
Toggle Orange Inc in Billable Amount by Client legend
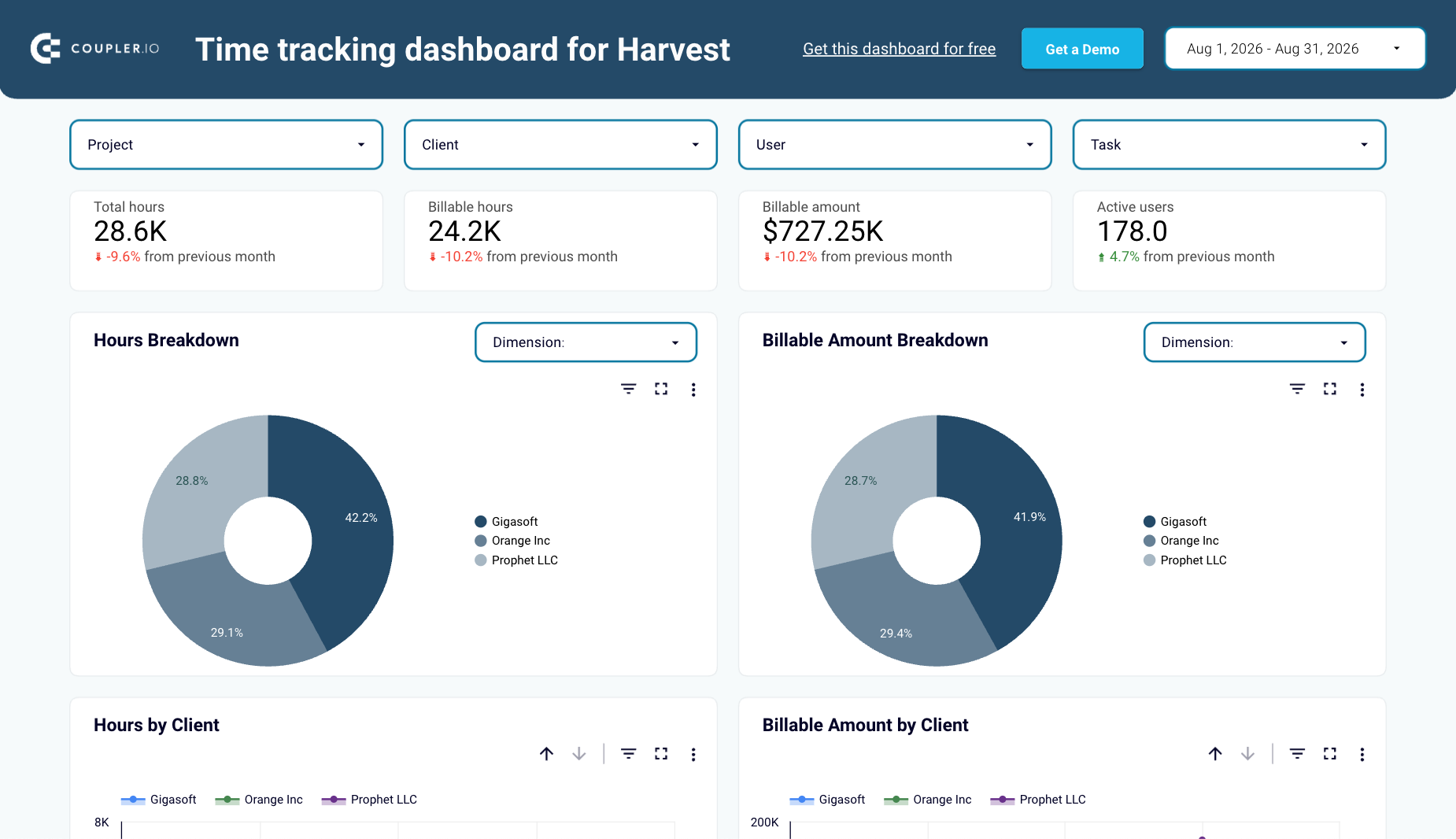pyautogui.click(x=928, y=800)
